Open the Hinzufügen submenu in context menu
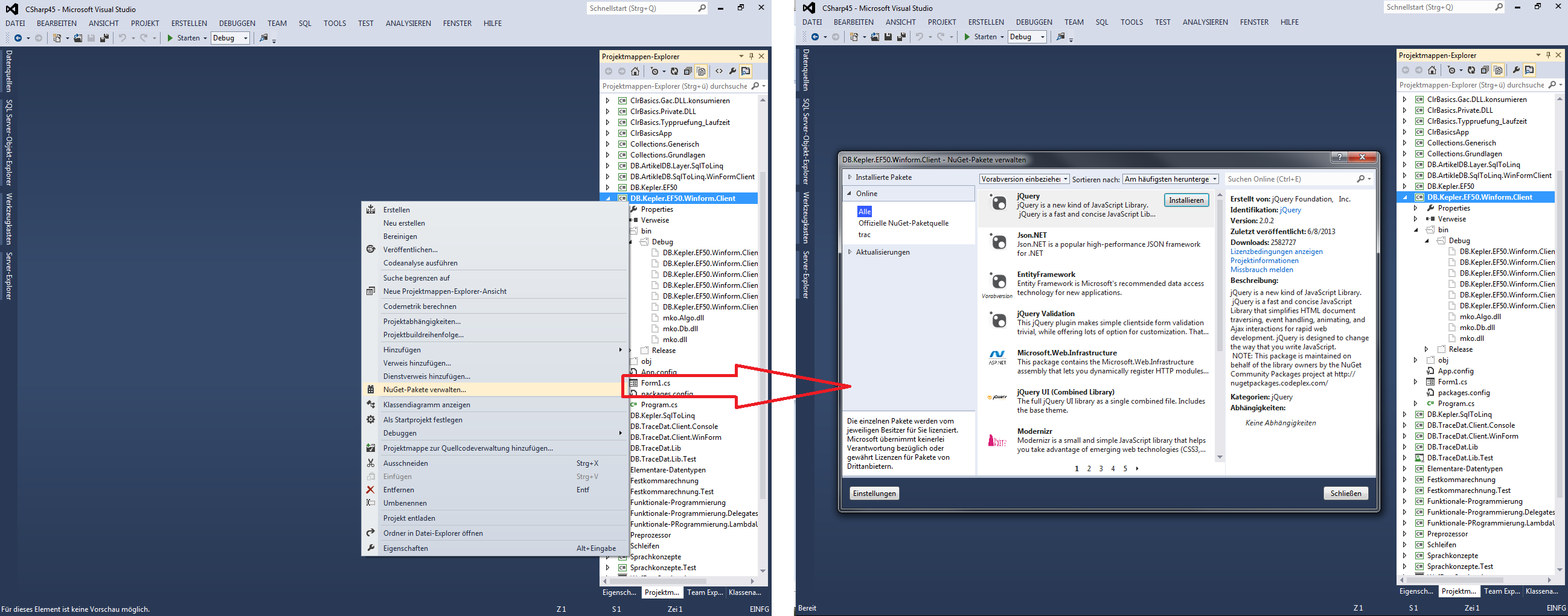1568x616 pixels. tap(494, 350)
